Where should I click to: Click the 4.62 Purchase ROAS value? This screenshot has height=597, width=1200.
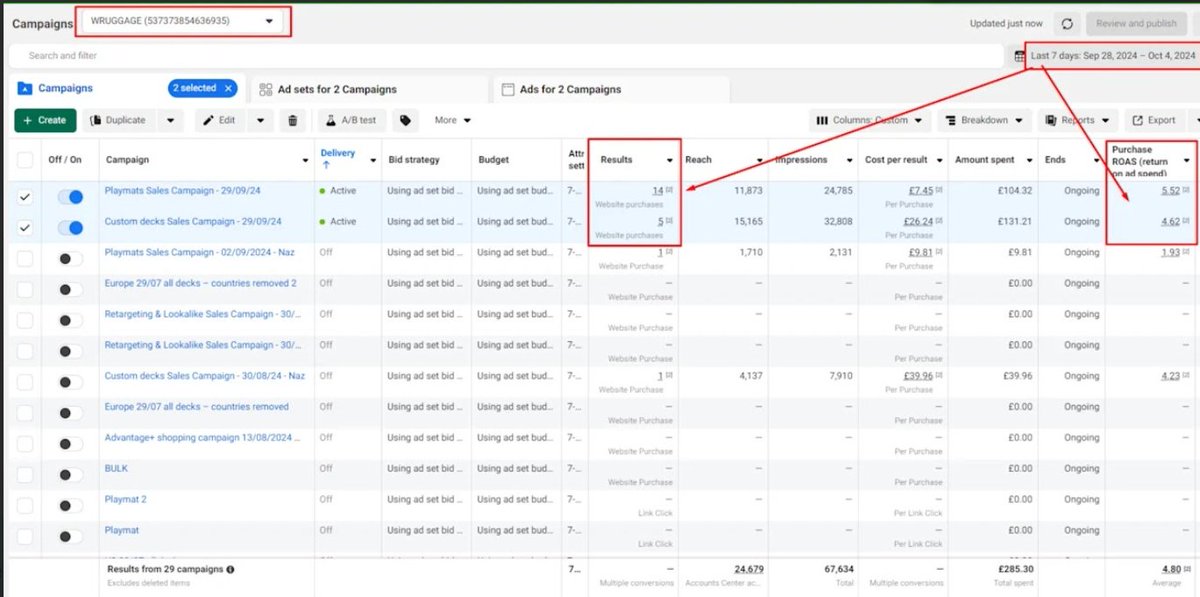pos(1170,221)
